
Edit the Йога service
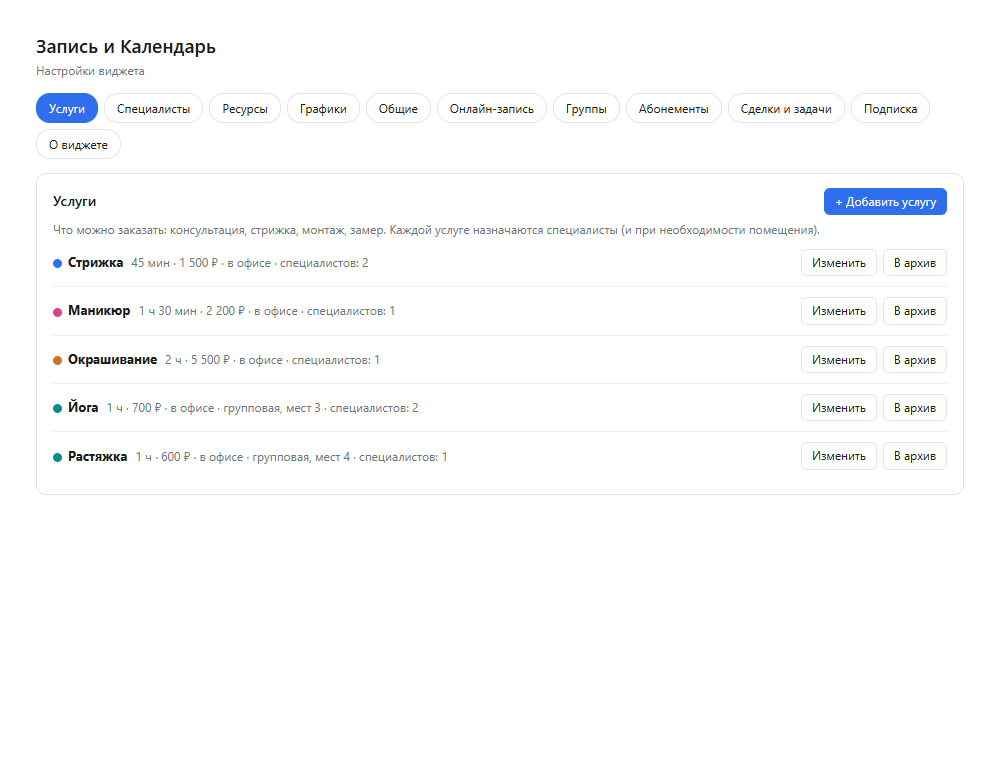coord(839,407)
